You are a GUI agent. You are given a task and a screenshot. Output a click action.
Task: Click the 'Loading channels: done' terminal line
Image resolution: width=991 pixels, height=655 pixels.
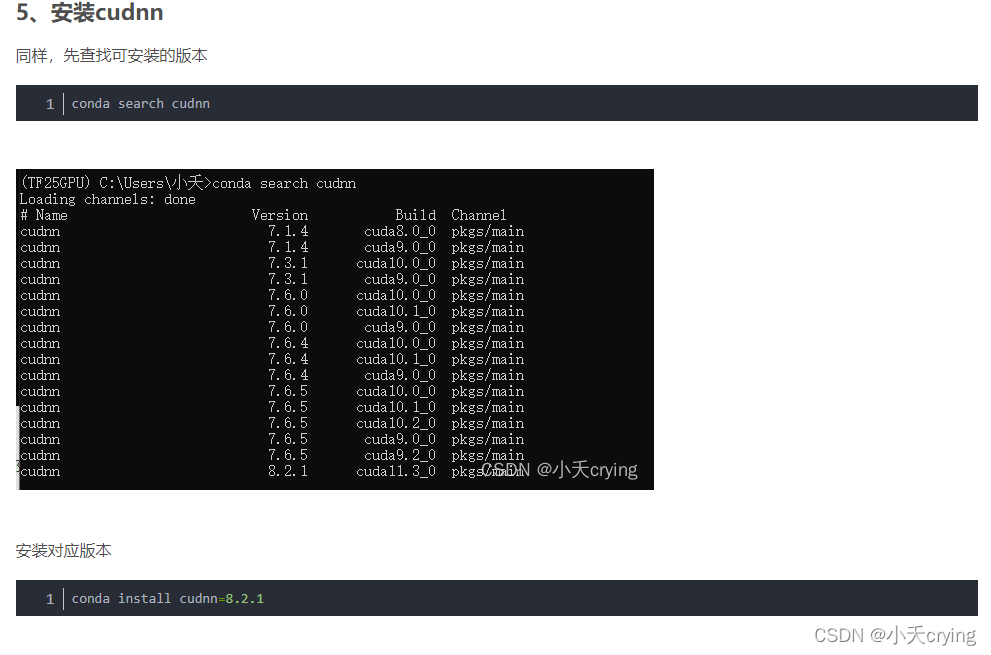click(x=107, y=200)
